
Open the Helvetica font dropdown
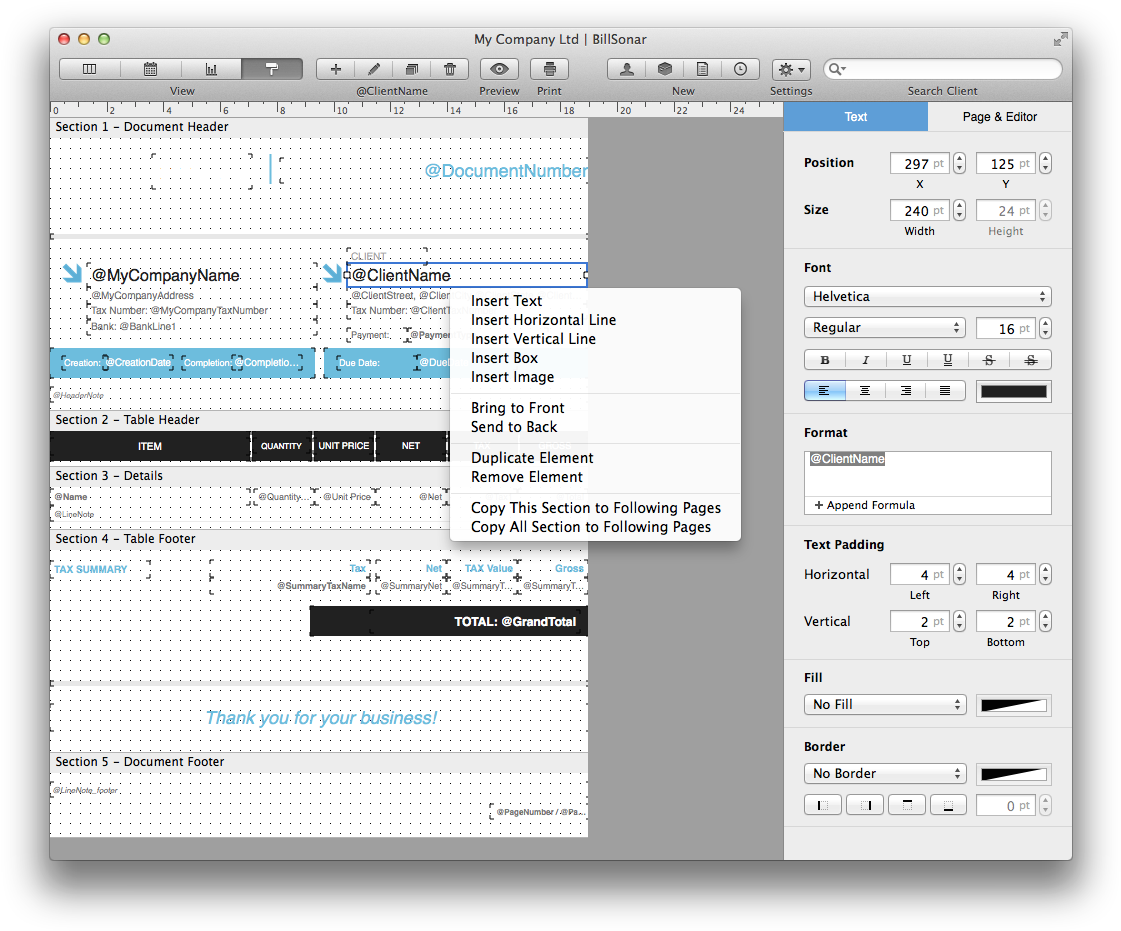(x=927, y=296)
